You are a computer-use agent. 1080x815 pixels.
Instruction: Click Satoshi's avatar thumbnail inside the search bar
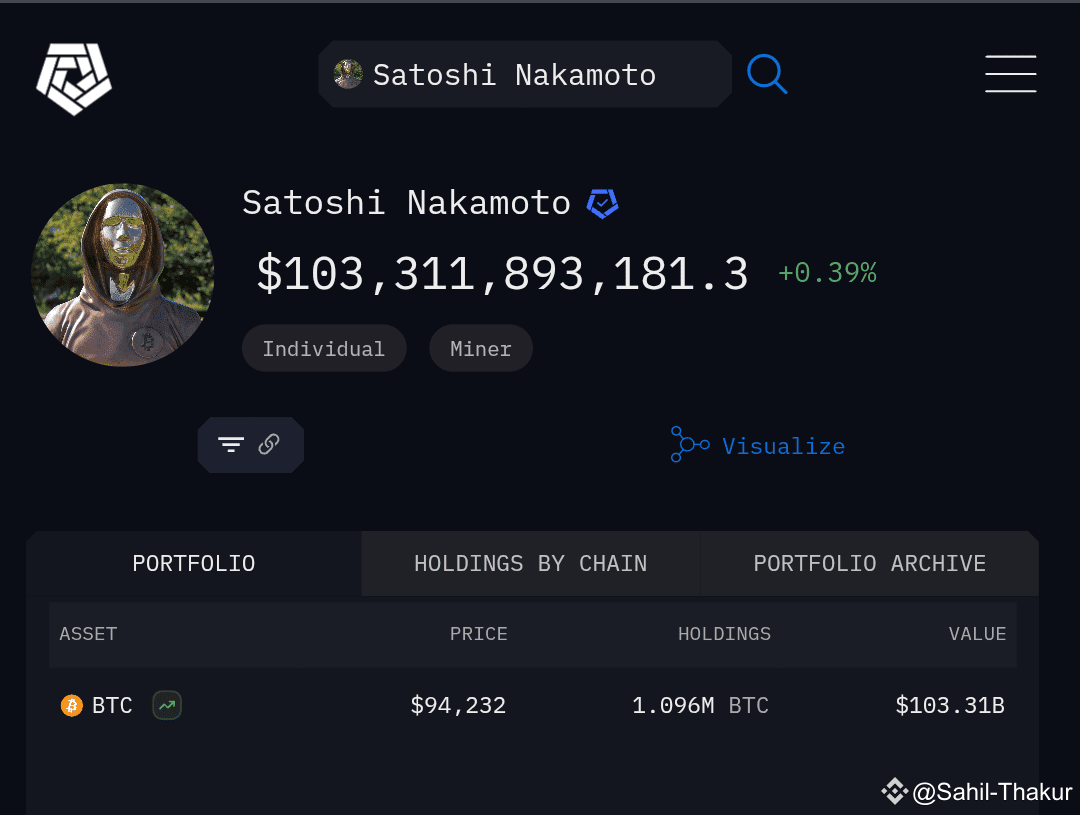coord(347,73)
